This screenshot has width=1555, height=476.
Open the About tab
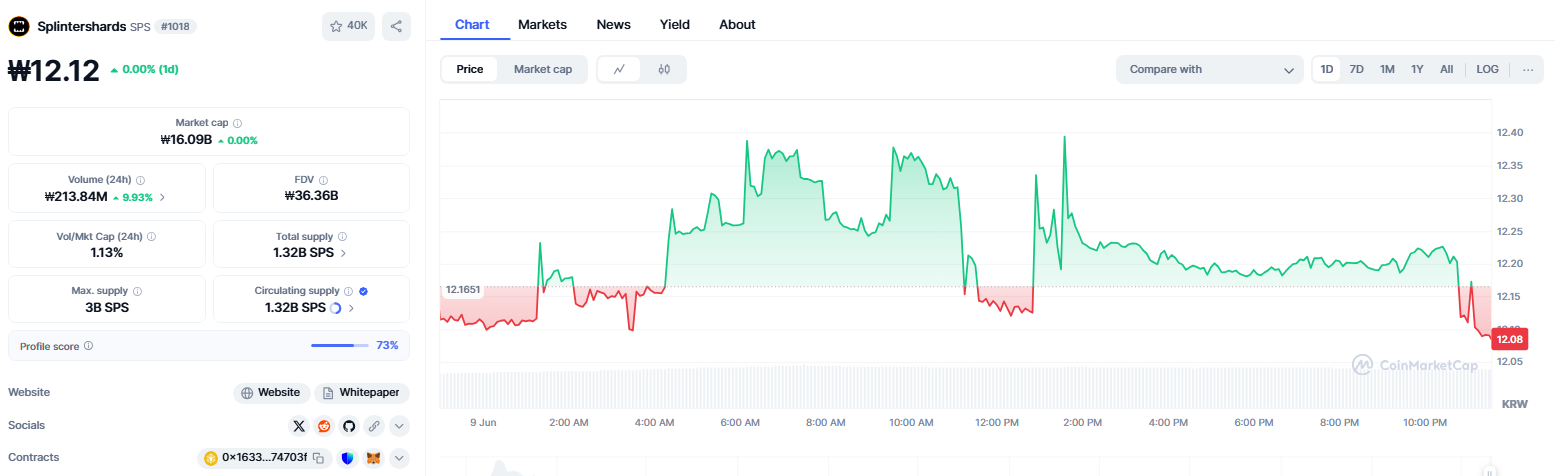pyautogui.click(x=737, y=24)
